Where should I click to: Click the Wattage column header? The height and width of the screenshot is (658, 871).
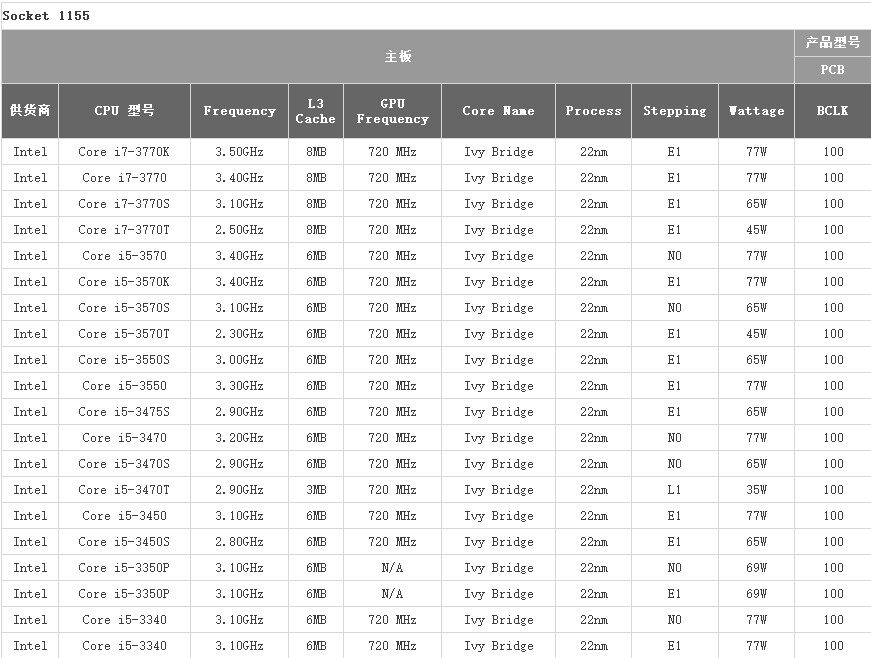click(756, 110)
